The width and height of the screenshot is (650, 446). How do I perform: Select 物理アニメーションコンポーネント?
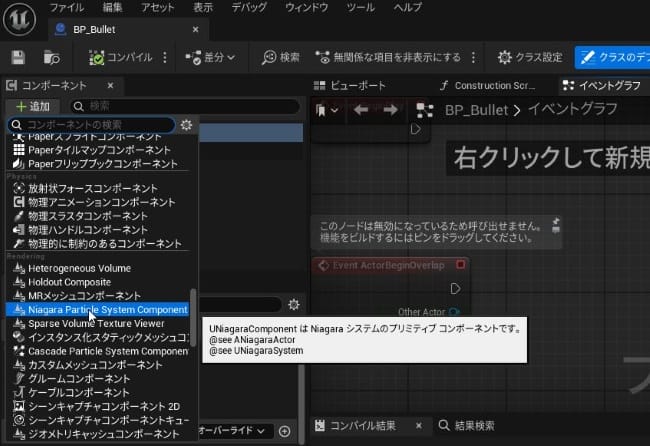click(x=98, y=202)
